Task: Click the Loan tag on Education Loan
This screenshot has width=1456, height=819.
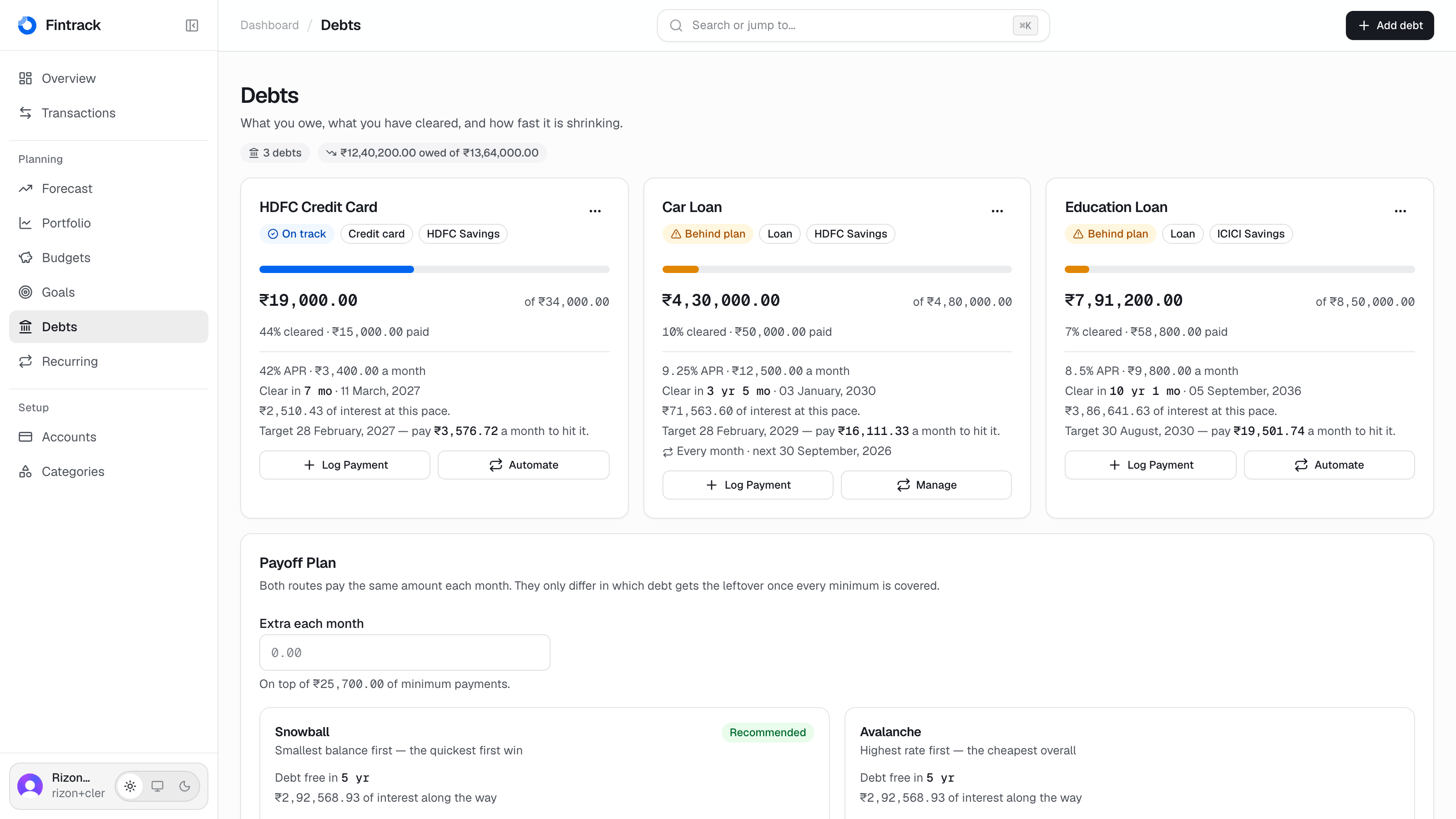Action: (1183, 234)
